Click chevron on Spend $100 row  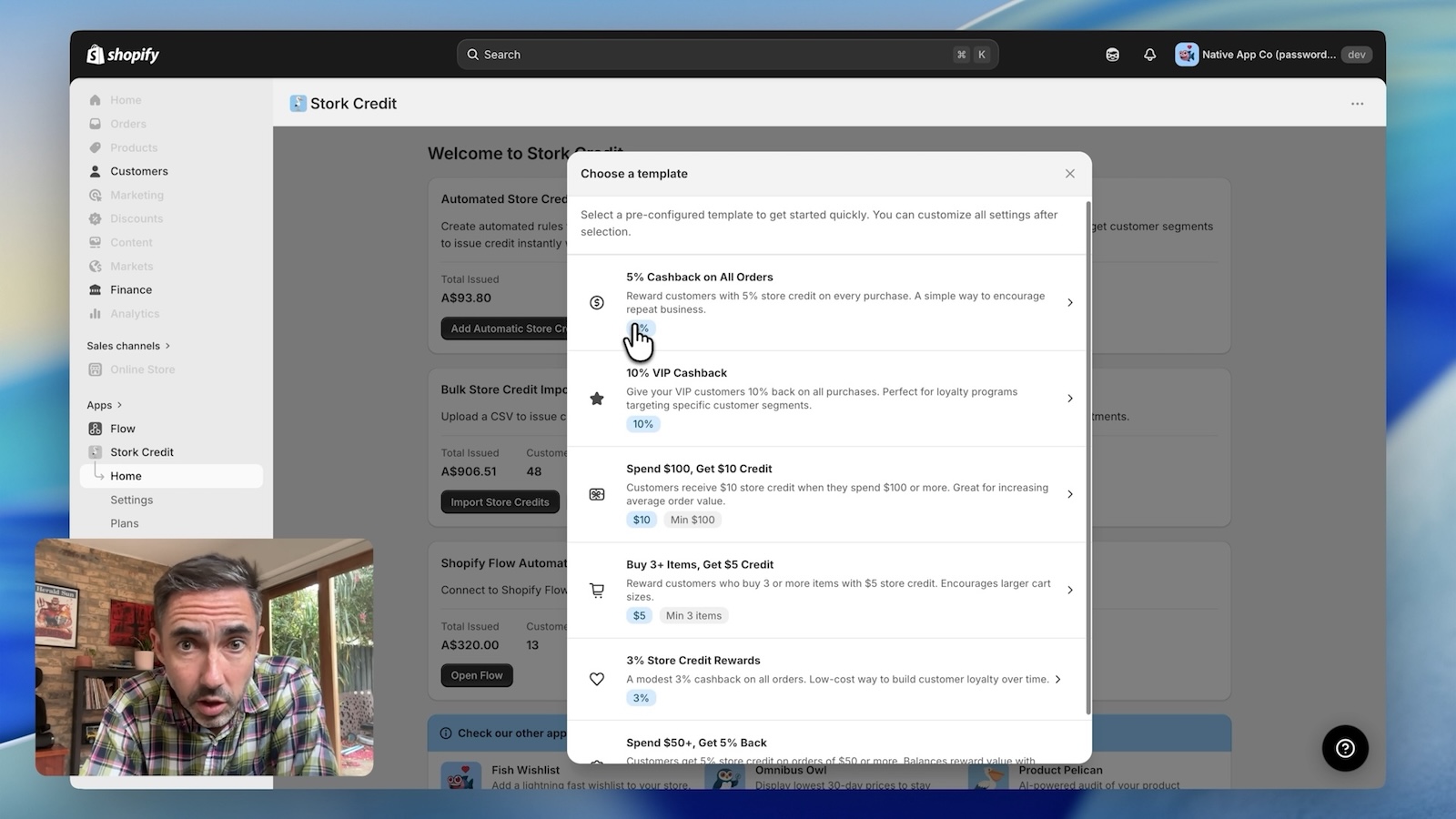[1070, 494]
